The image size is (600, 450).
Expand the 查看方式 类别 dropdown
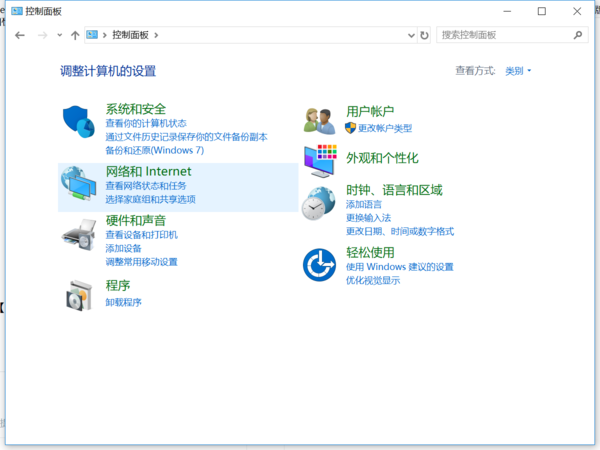click(518, 71)
